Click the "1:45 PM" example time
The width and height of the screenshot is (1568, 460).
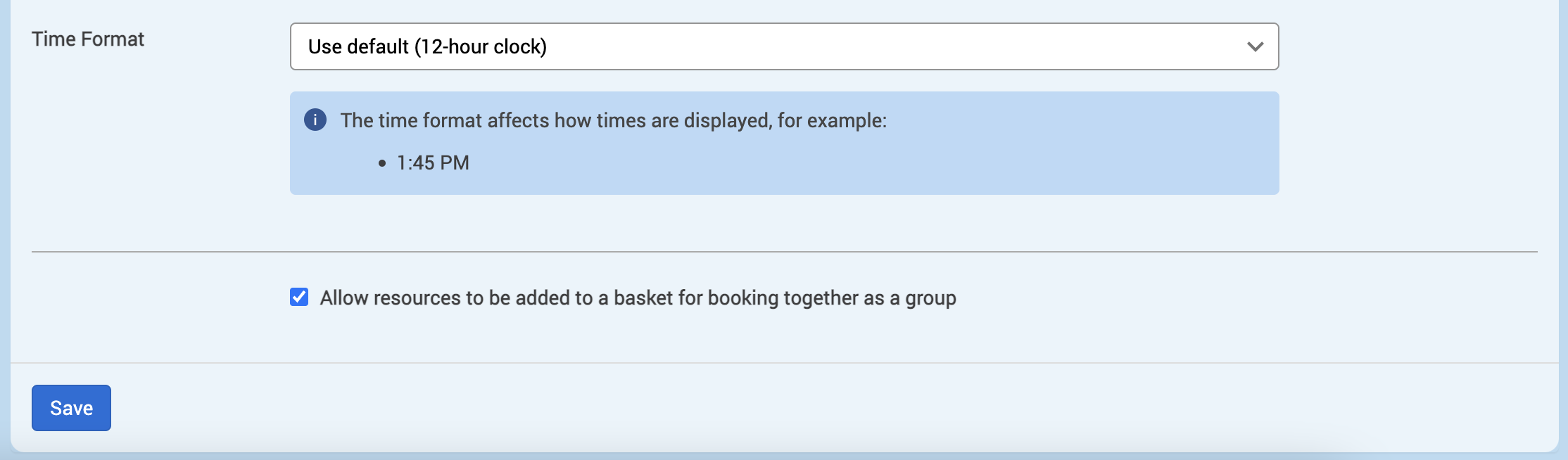point(433,163)
